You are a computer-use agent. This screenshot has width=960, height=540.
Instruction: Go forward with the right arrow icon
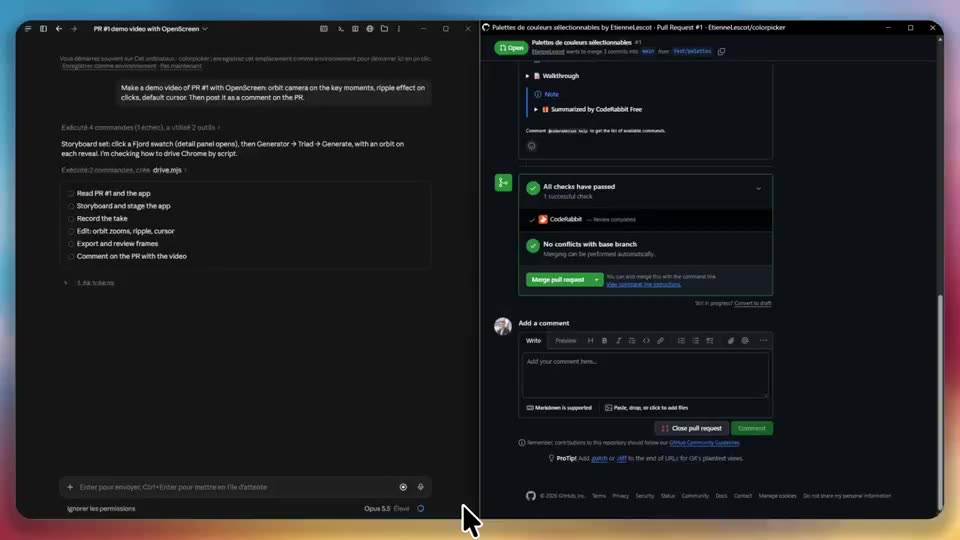tap(73, 29)
